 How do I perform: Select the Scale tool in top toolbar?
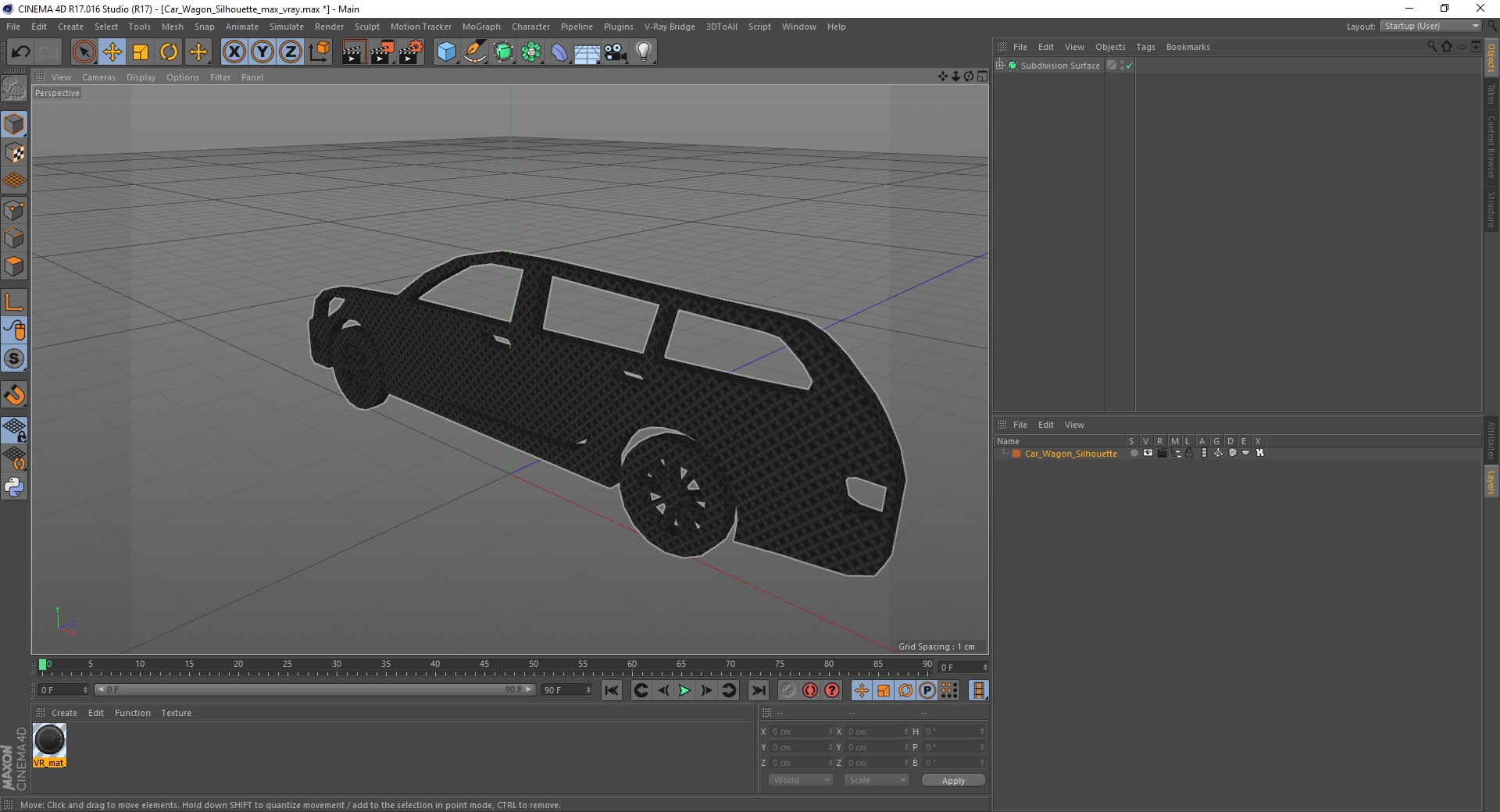click(x=141, y=52)
